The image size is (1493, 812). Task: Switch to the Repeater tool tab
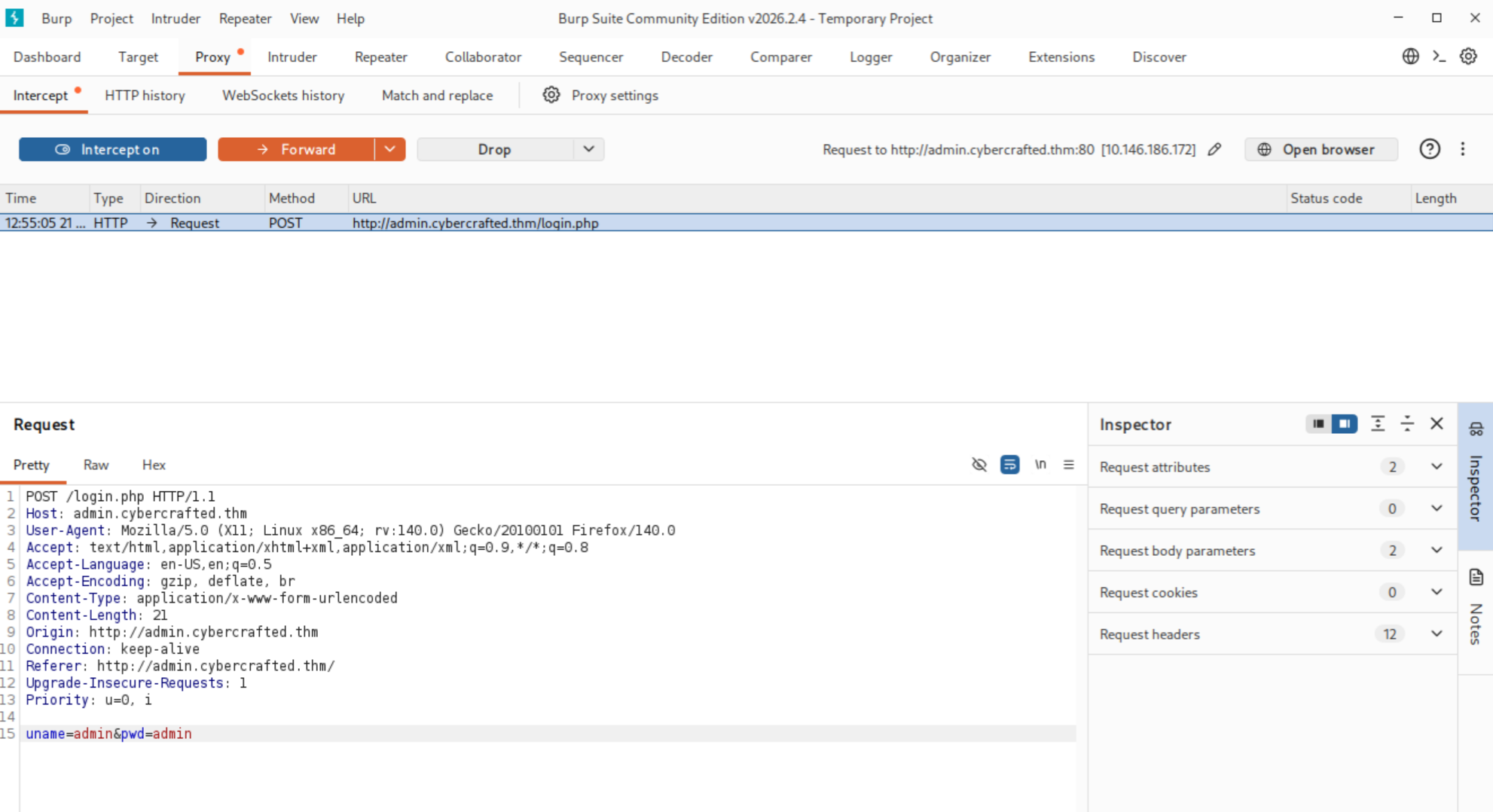(x=381, y=56)
